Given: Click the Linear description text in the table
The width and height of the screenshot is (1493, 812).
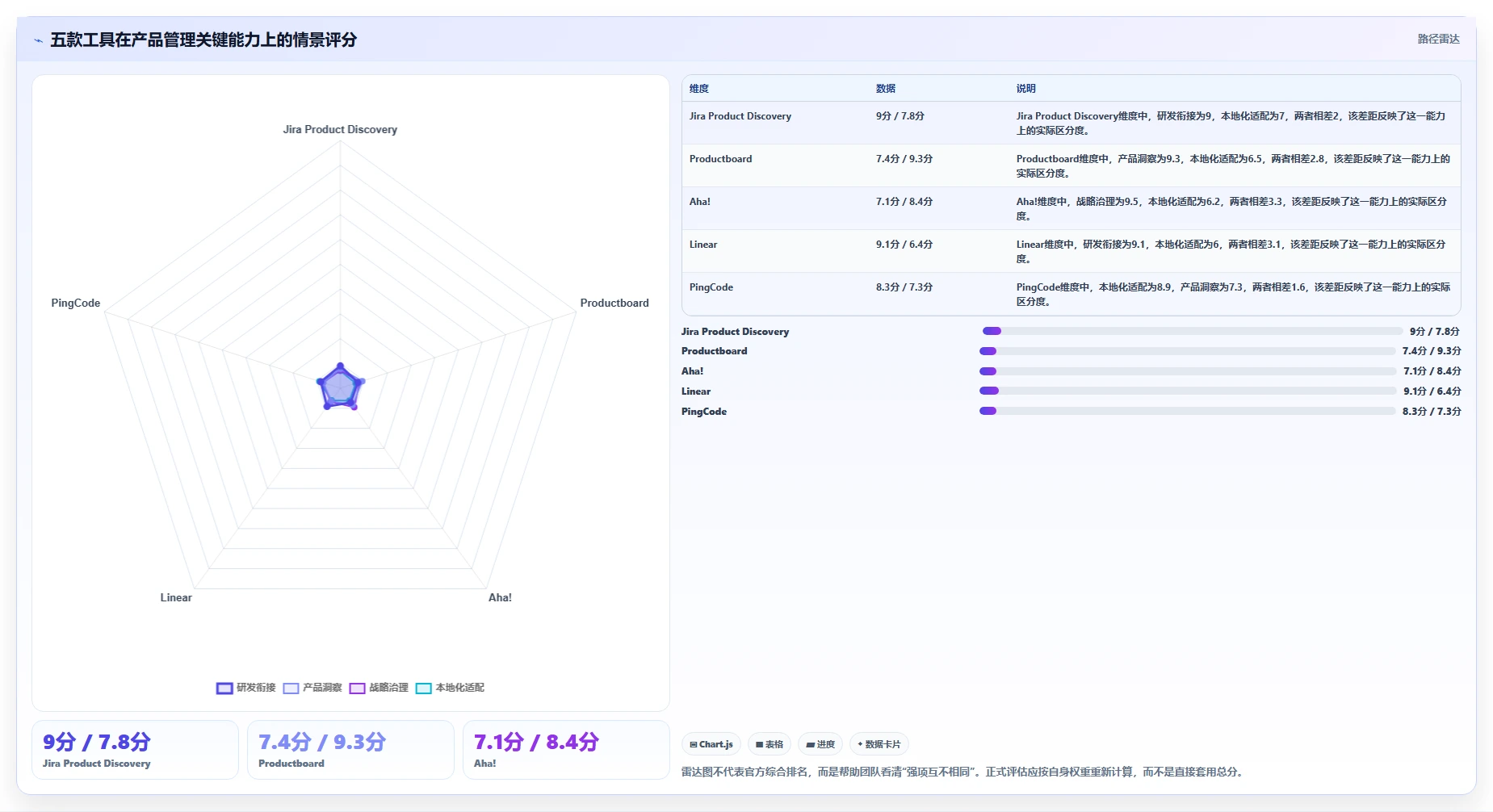Looking at the screenshot, I should click(1231, 252).
